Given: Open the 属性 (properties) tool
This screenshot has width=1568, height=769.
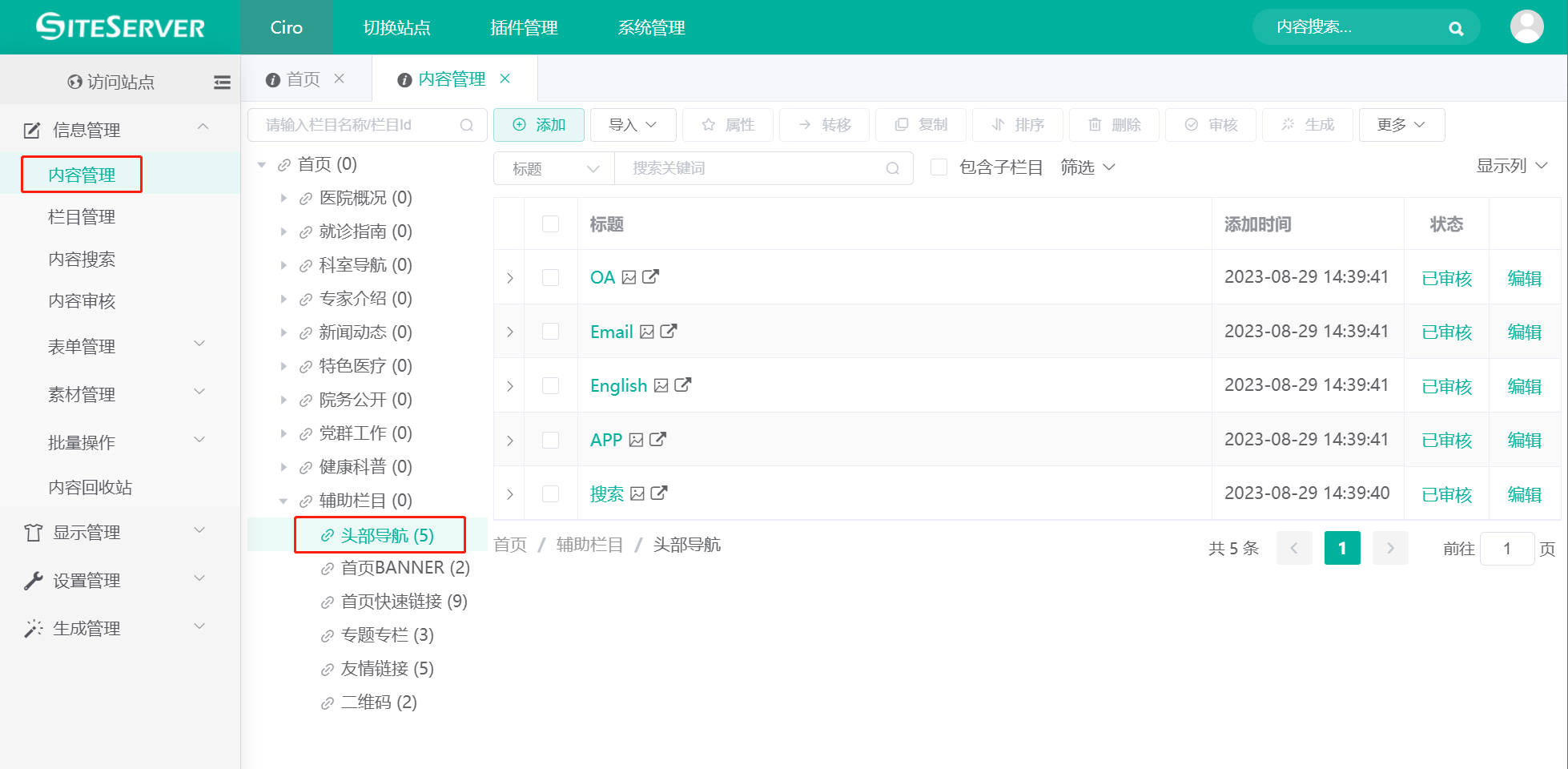Looking at the screenshot, I should tap(727, 125).
